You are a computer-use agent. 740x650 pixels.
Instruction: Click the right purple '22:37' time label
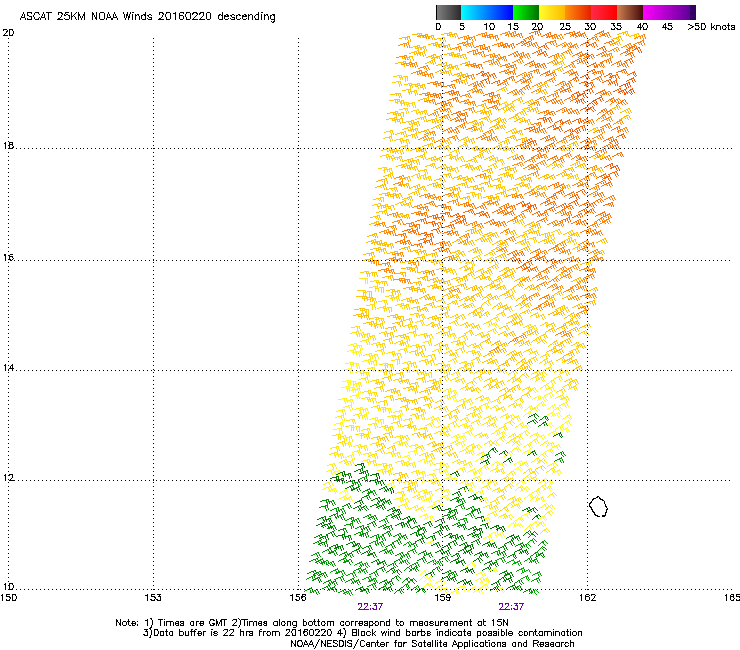[x=511, y=607]
